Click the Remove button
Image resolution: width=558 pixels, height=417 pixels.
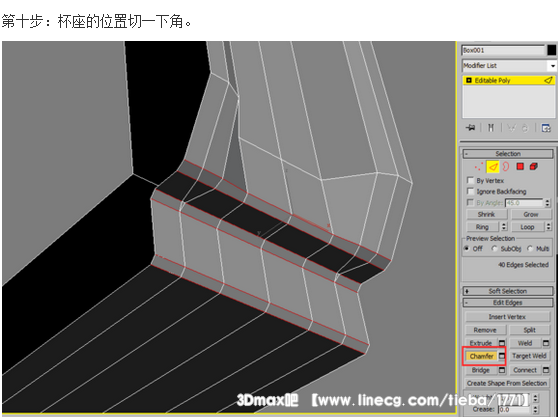pos(485,330)
